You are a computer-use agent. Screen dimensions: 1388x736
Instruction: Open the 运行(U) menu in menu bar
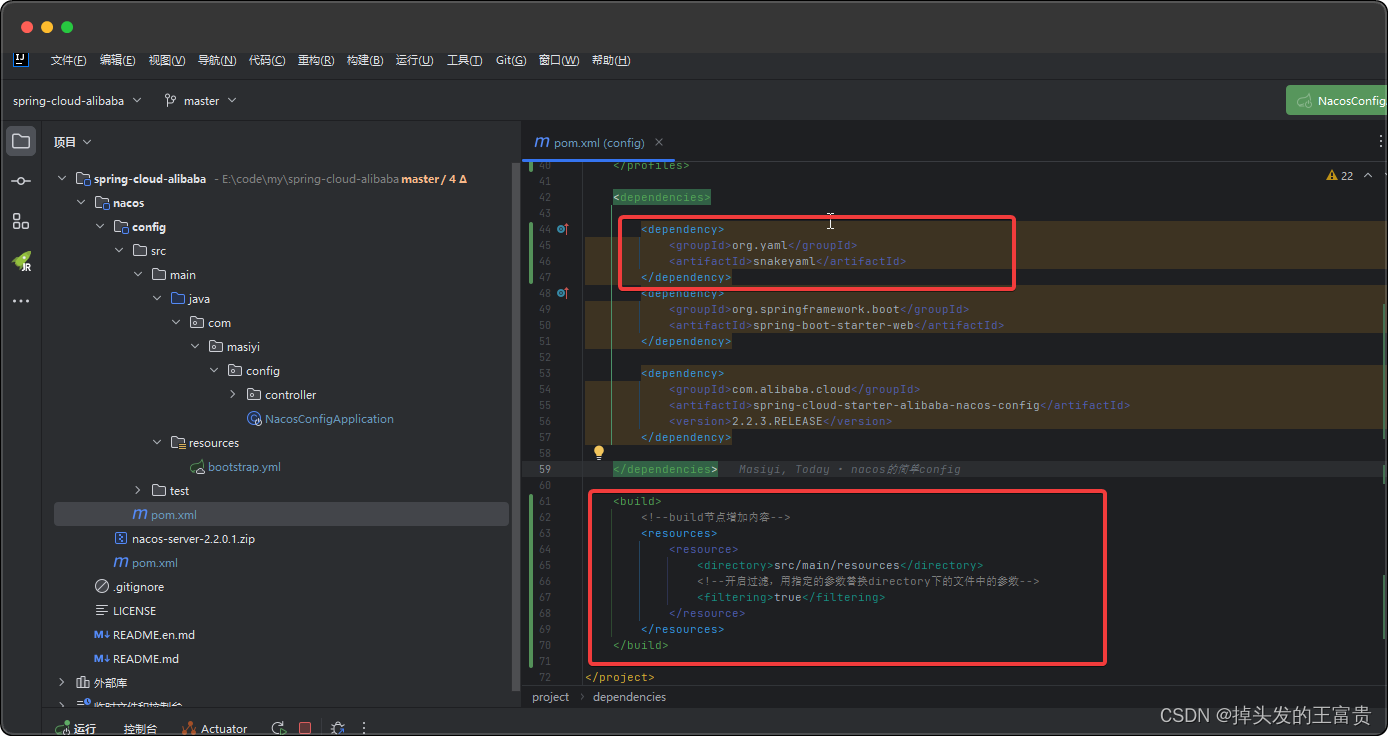(x=415, y=60)
